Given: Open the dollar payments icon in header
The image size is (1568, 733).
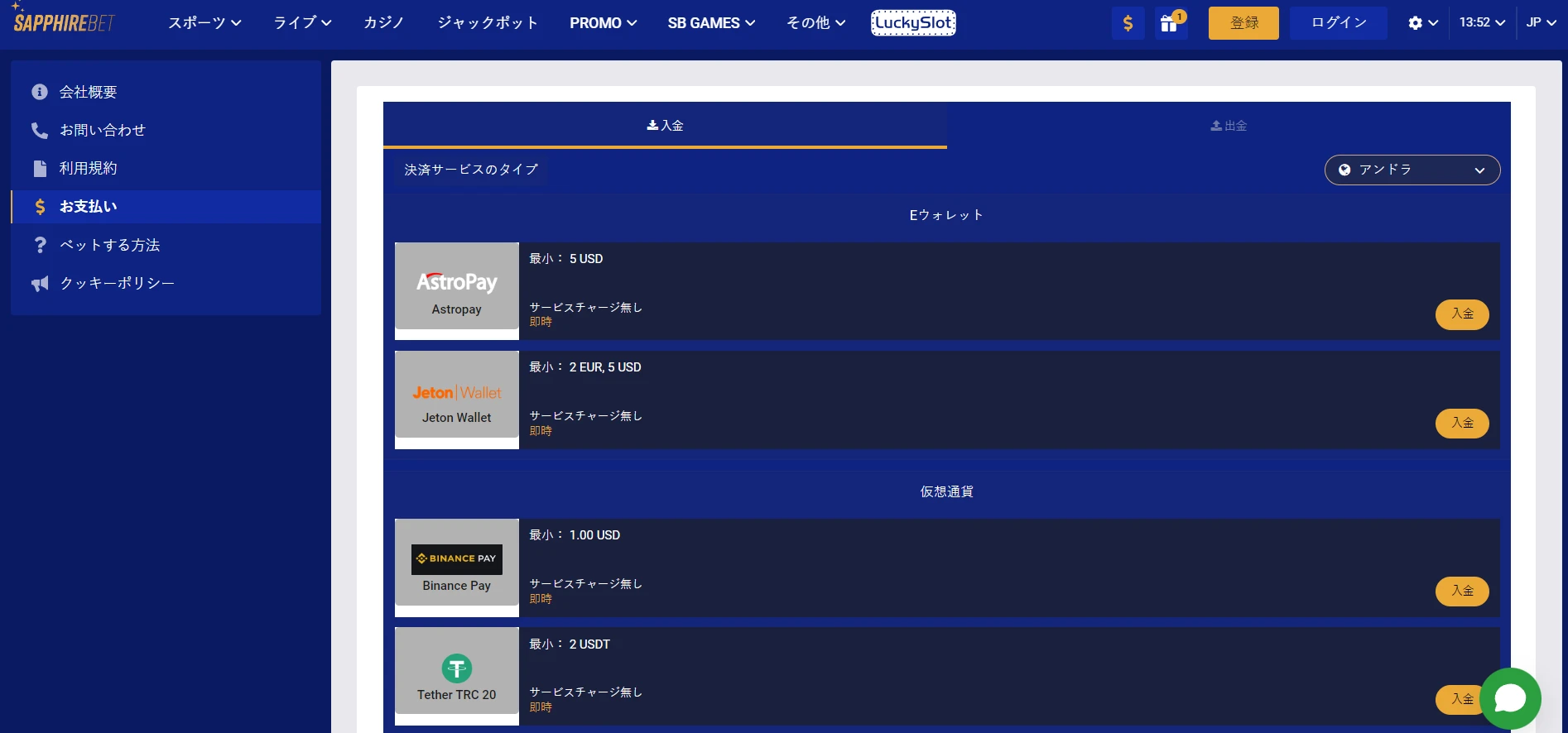Looking at the screenshot, I should (1128, 23).
